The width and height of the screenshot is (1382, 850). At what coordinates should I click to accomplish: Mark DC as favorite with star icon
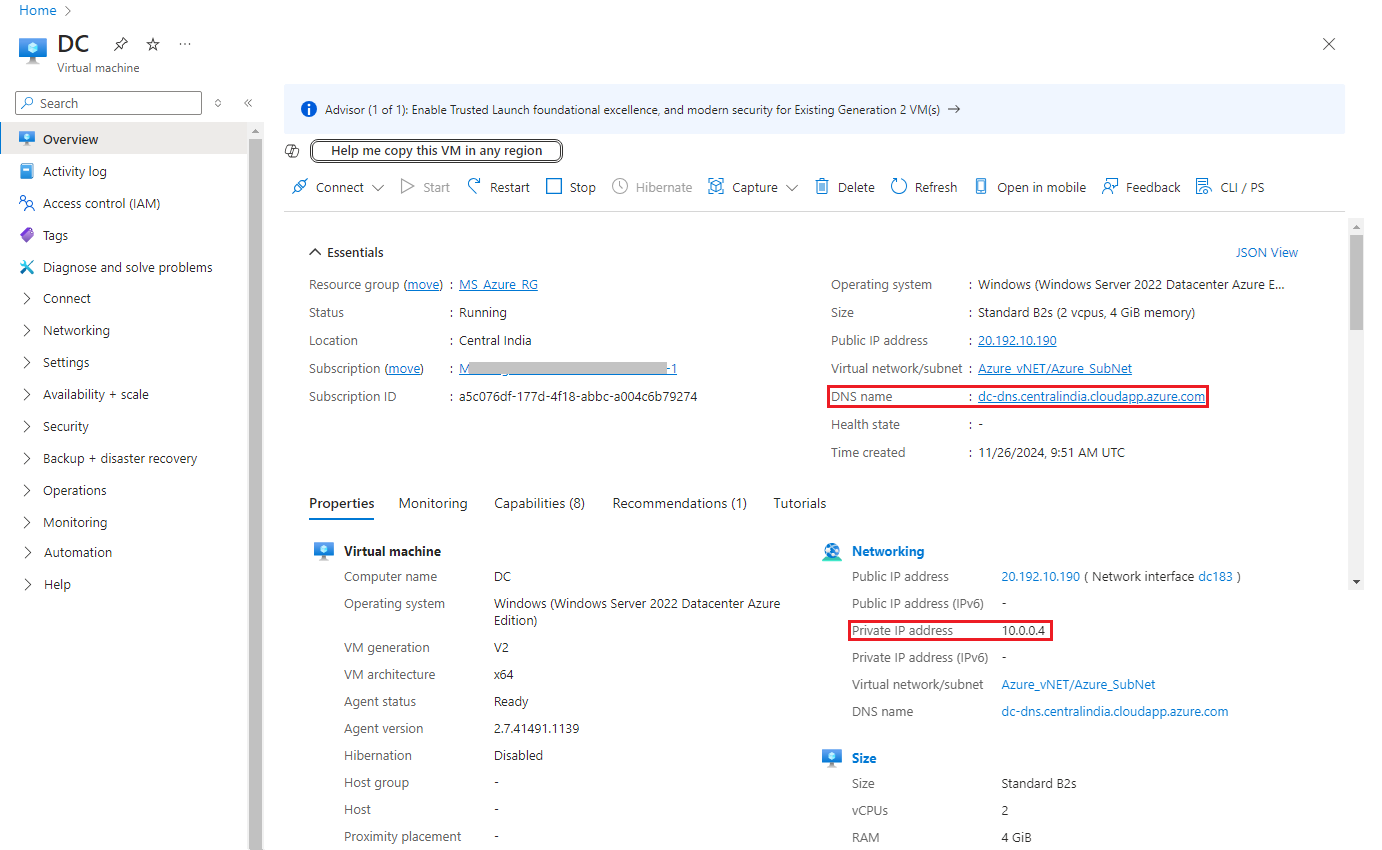click(153, 44)
